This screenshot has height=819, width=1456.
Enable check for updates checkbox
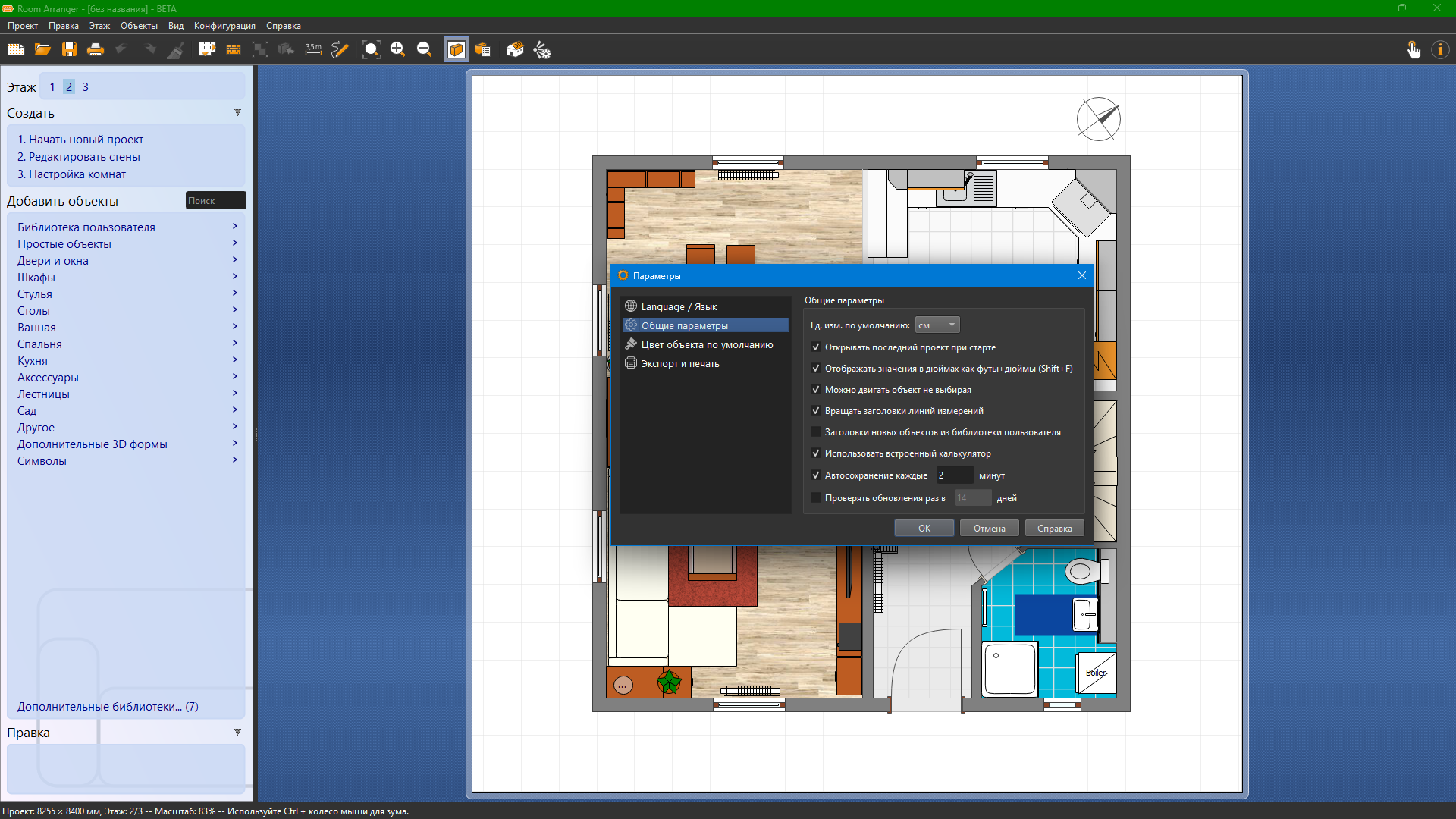click(x=816, y=498)
